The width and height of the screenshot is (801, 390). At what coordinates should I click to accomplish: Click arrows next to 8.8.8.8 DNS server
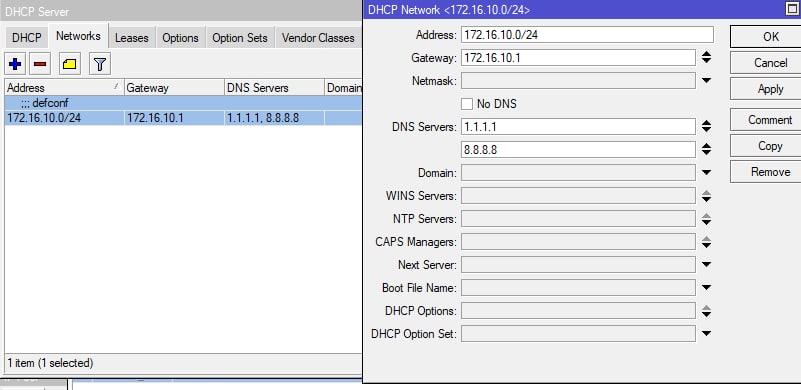tap(706, 149)
